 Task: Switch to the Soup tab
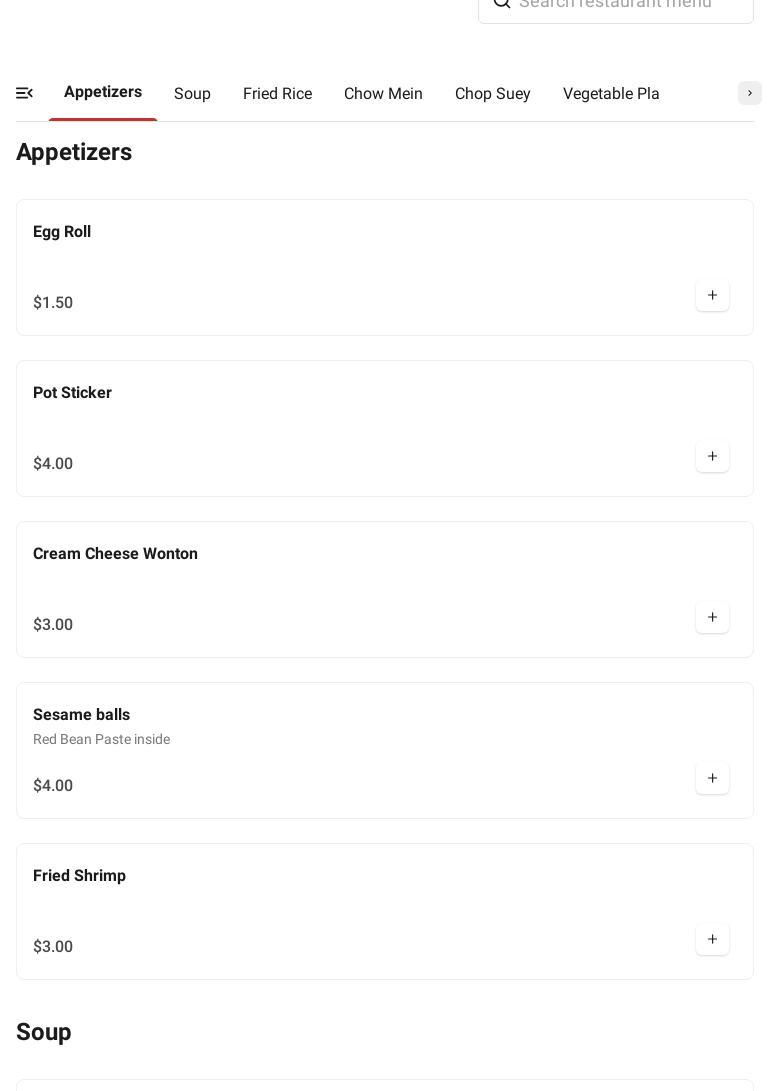[x=192, y=94]
